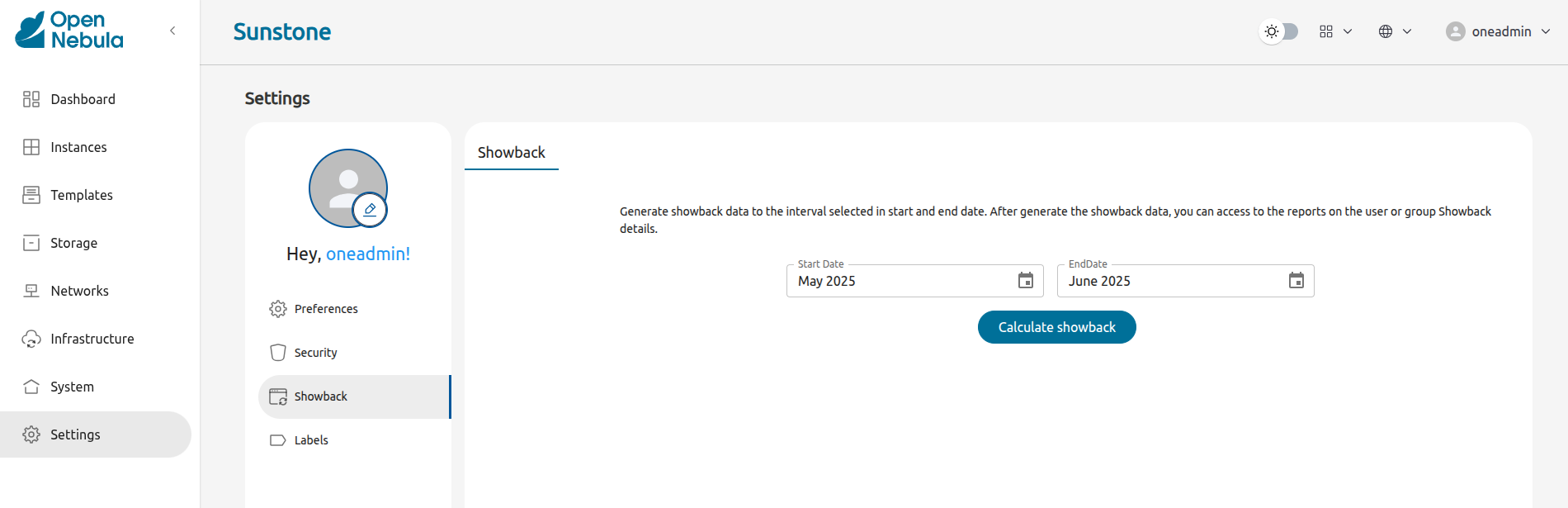This screenshot has width=1568, height=508.
Task: Toggle the light/dark theme switch
Action: tap(1279, 31)
